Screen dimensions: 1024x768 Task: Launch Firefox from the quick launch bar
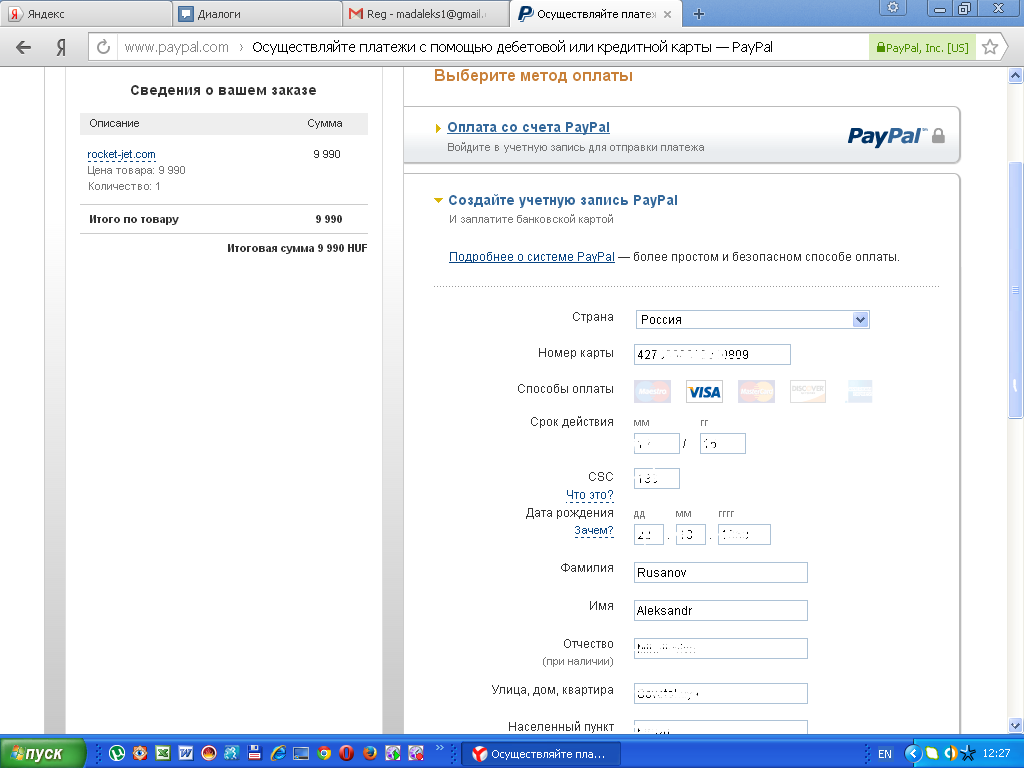(x=370, y=754)
